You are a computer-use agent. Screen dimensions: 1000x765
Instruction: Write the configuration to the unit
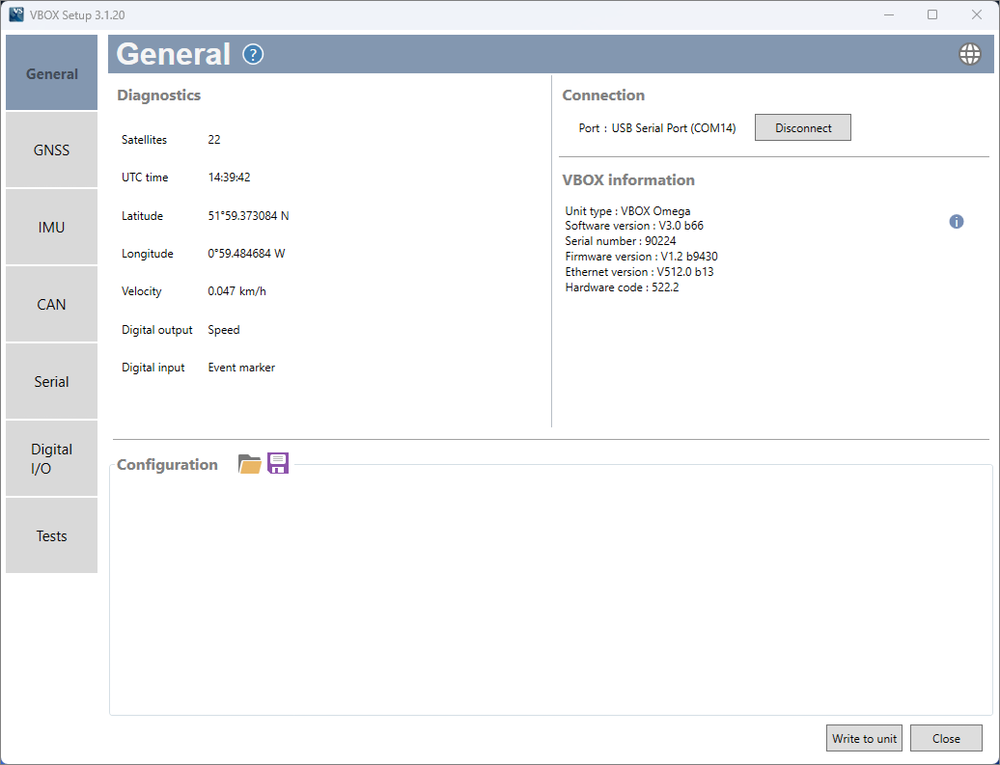863,738
